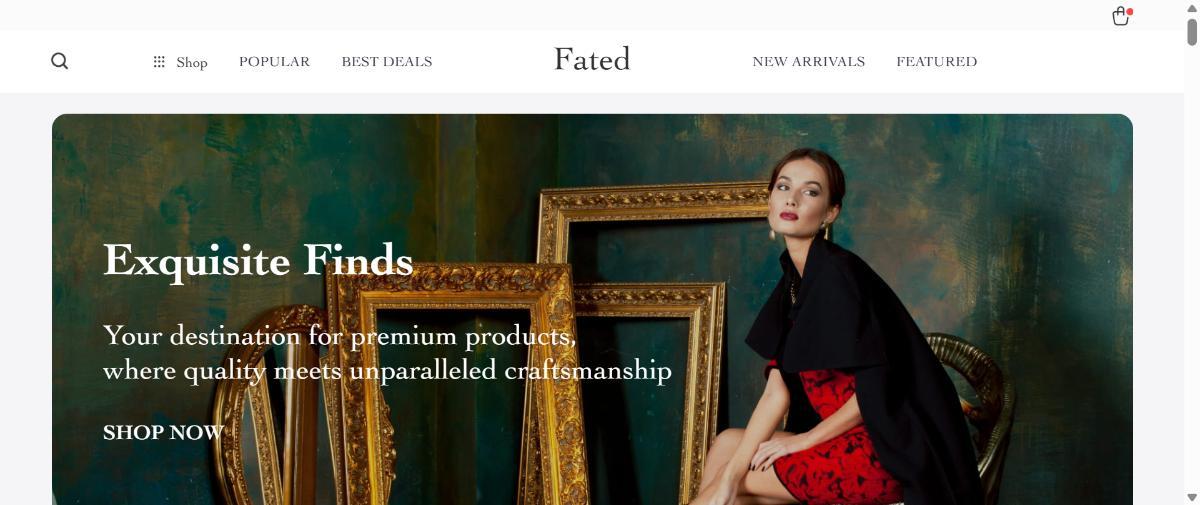
Task: Open the search magnifier icon
Action: (x=60, y=61)
